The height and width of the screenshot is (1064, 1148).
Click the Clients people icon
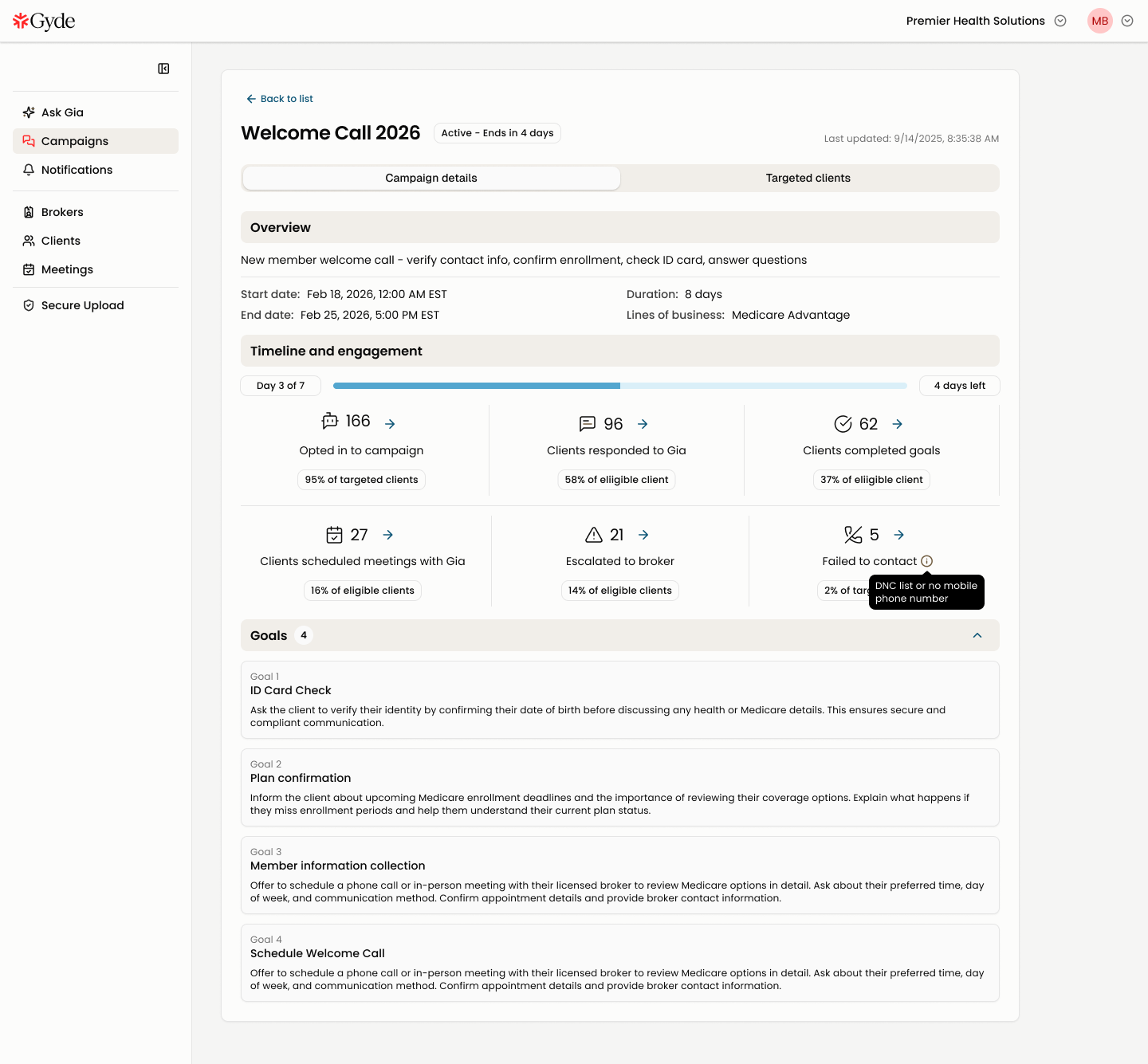29,241
